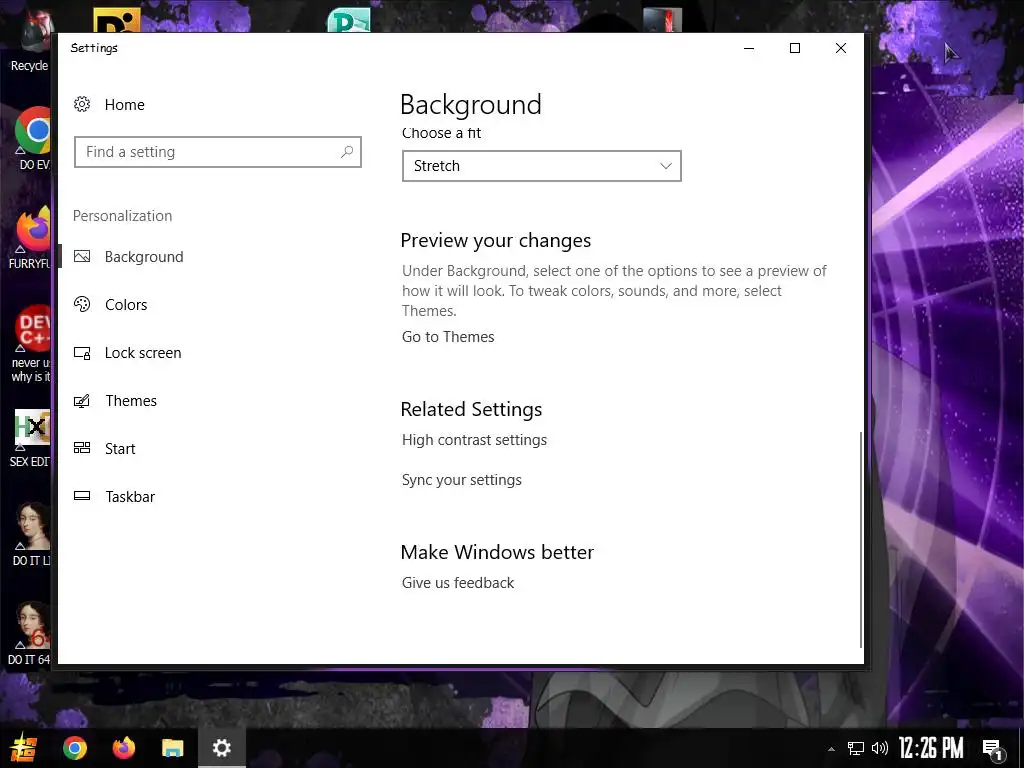
Task: Click the 12:26 PM taskbar clock
Action: (x=931, y=748)
